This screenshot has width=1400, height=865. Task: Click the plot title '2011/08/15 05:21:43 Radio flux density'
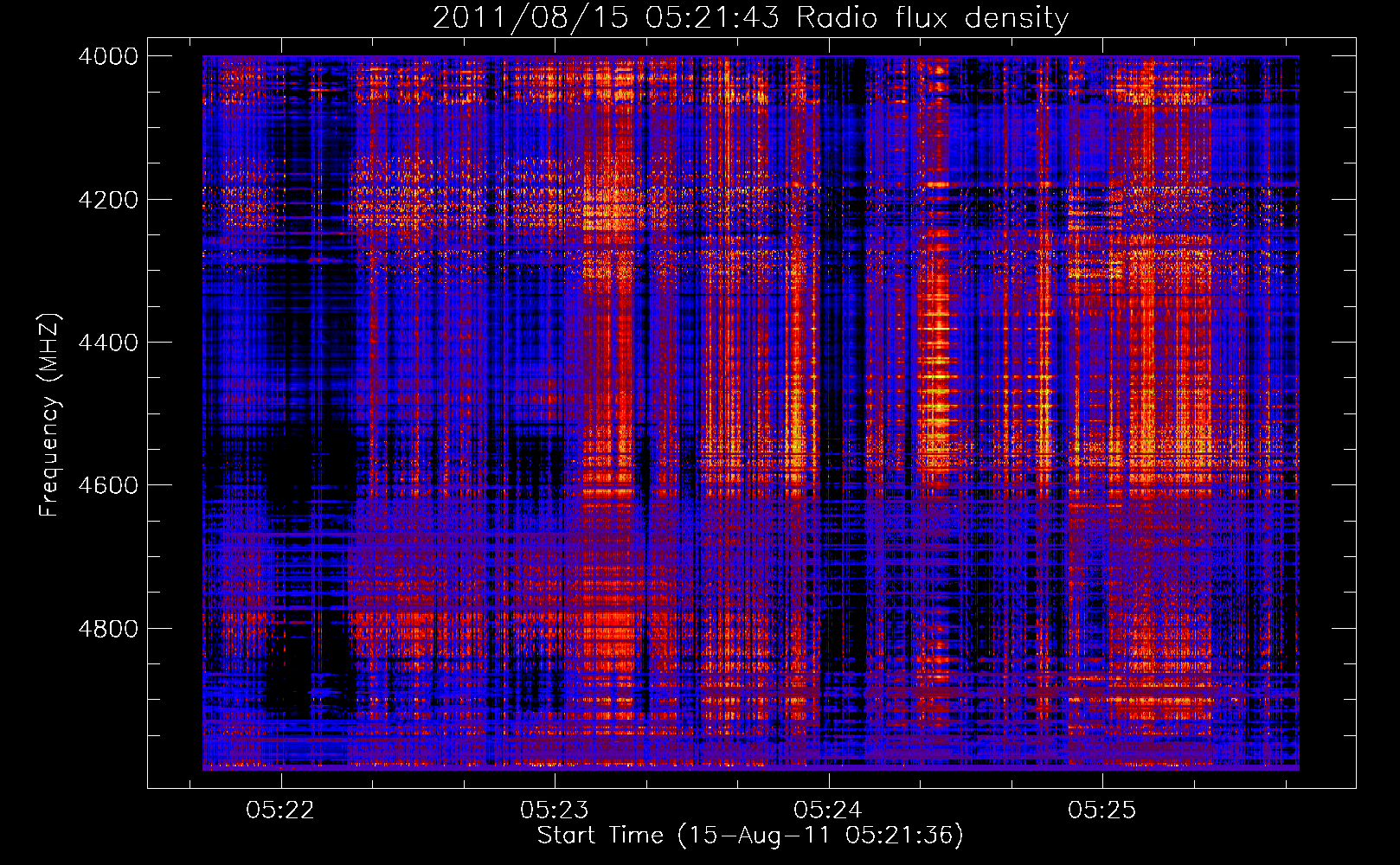[x=750, y=18]
